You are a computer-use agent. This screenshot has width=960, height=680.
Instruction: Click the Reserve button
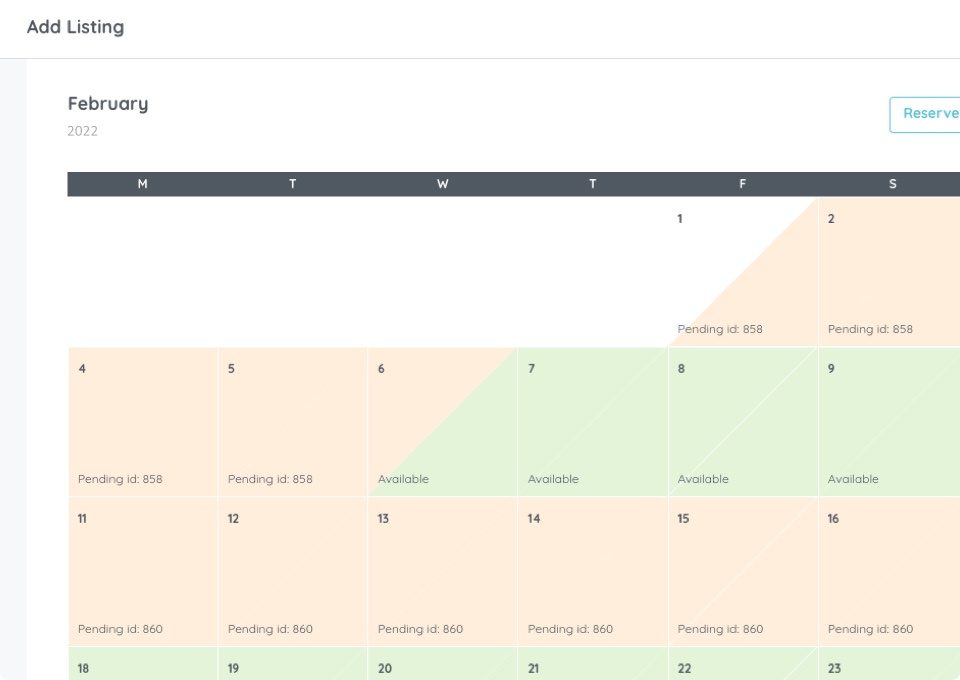click(924, 114)
